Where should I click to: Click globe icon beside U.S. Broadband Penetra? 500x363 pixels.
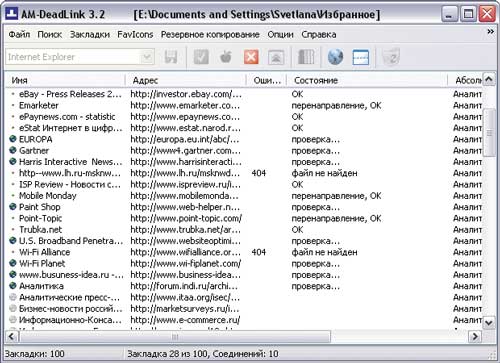pos(13,240)
